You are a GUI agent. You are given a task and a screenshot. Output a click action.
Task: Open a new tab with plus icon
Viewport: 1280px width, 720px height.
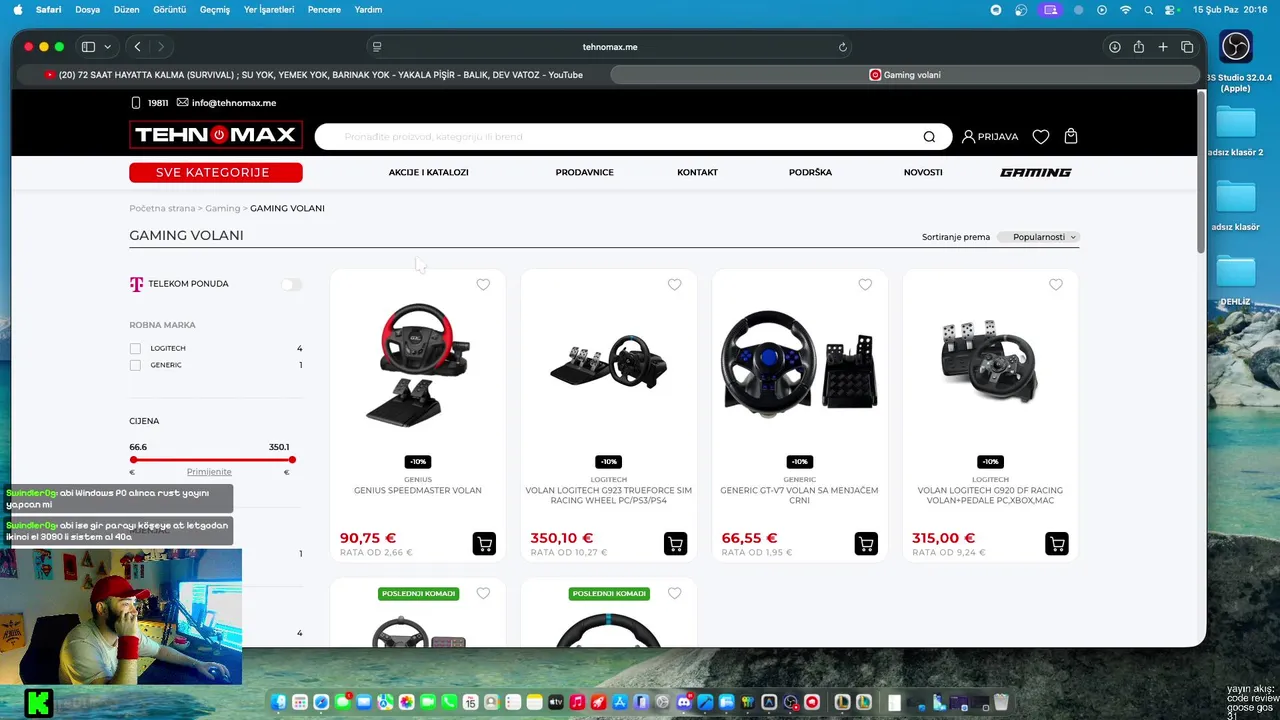[x=1163, y=47]
